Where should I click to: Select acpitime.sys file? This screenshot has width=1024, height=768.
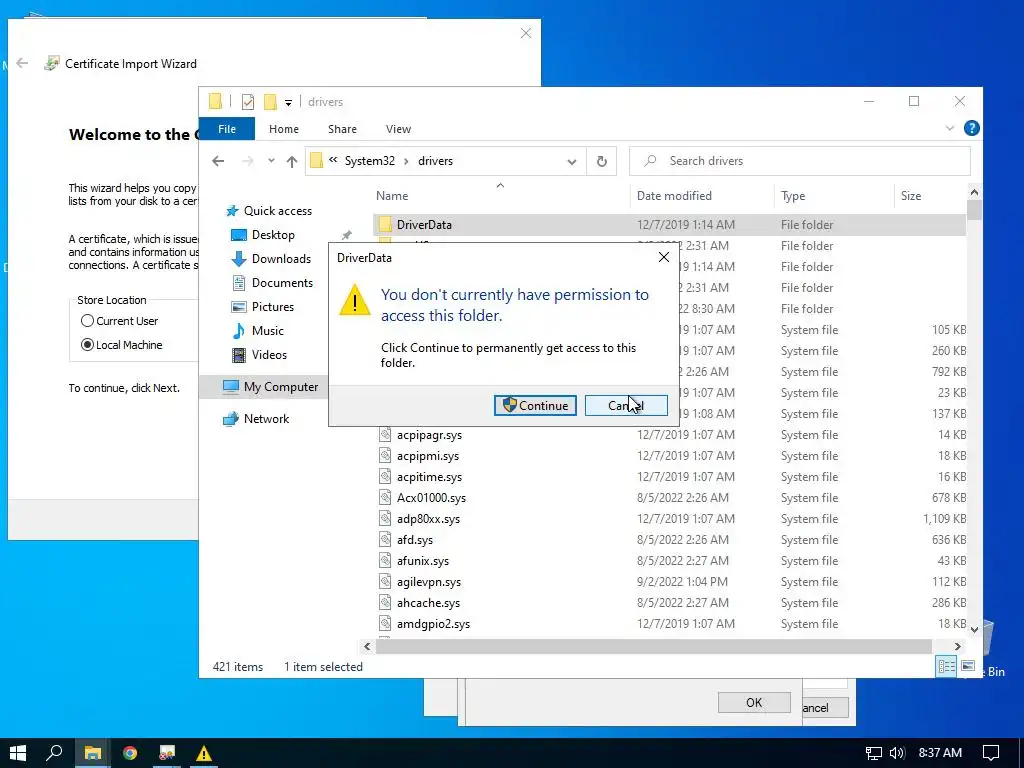[429, 477]
